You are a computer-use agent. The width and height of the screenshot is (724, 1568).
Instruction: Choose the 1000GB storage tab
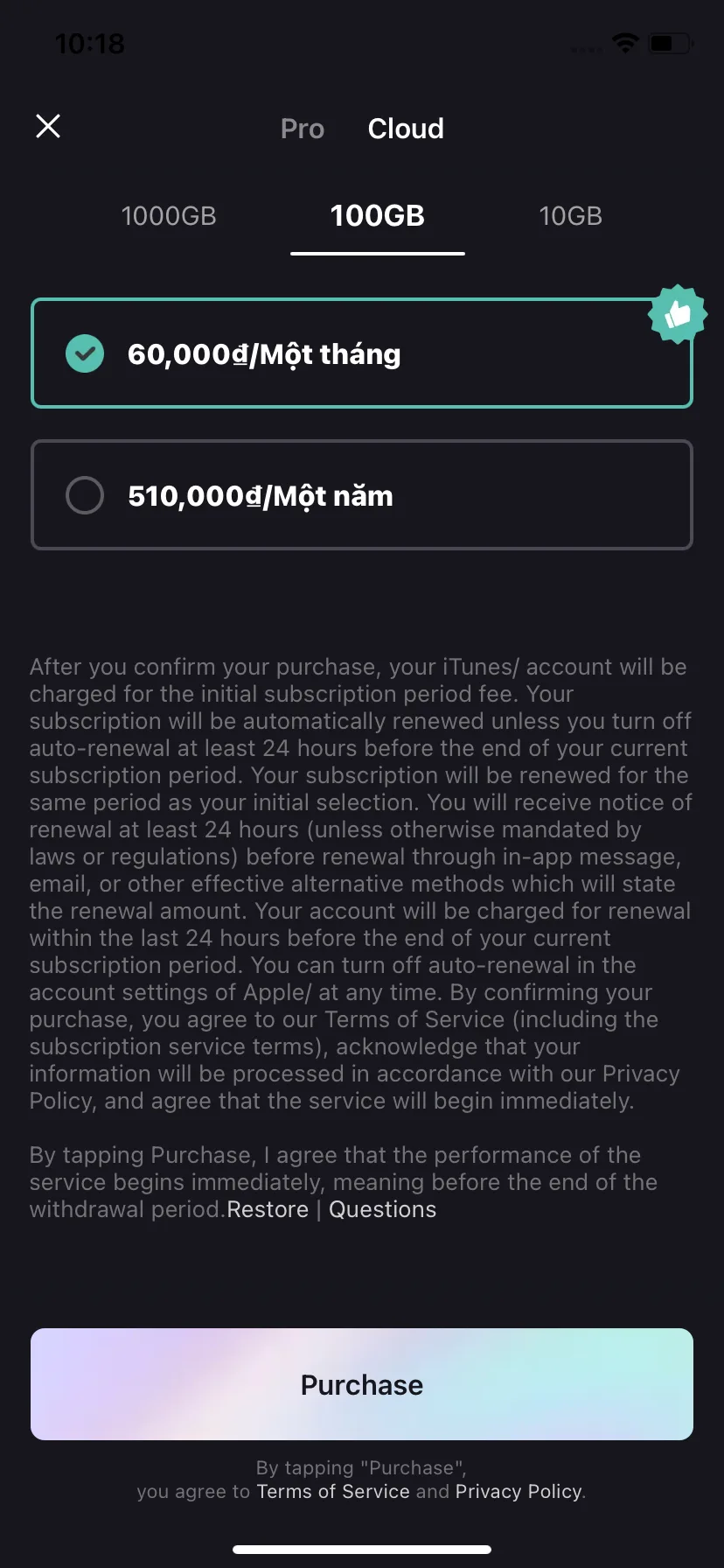coord(169,216)
